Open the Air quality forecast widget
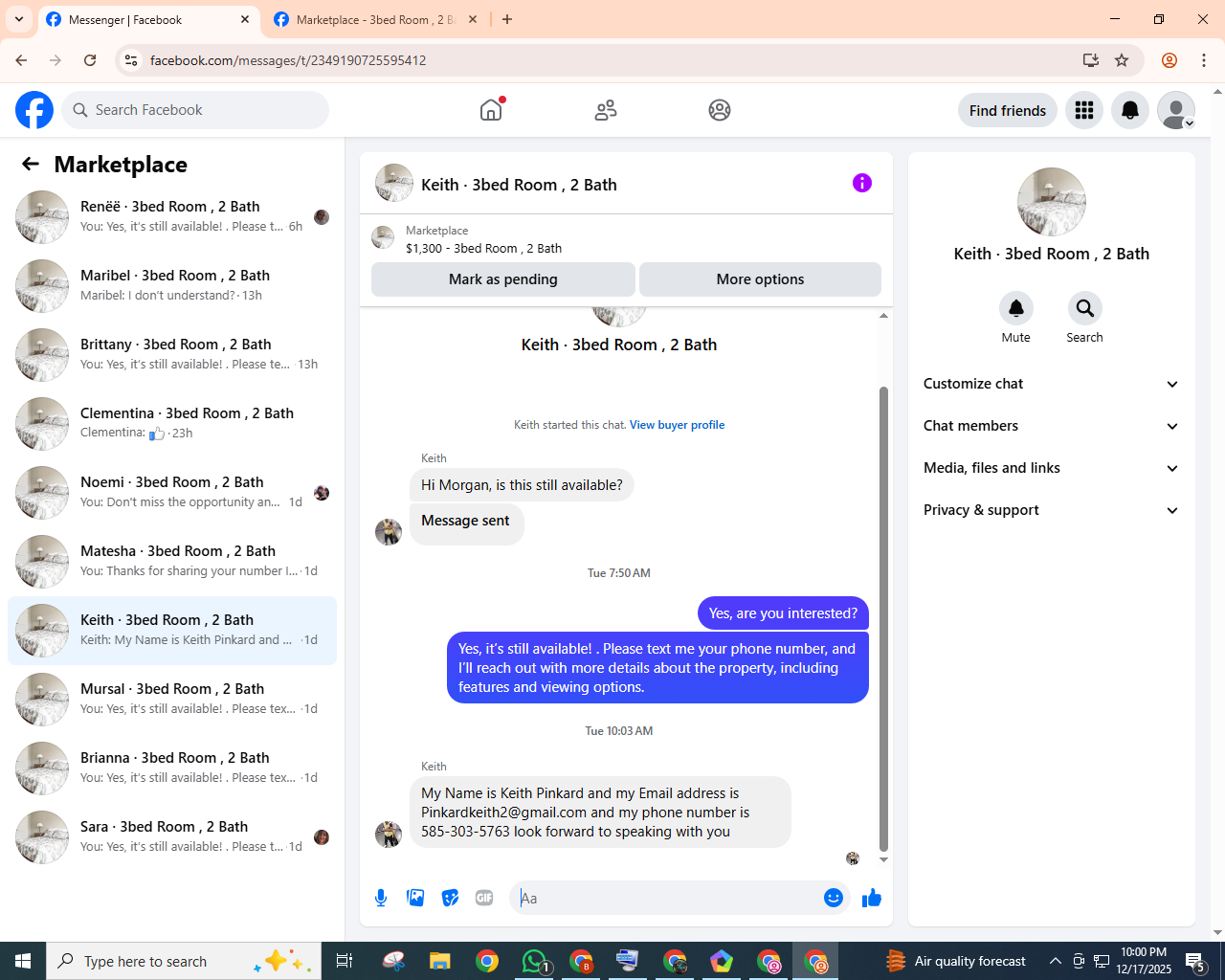 click(956, 961)
